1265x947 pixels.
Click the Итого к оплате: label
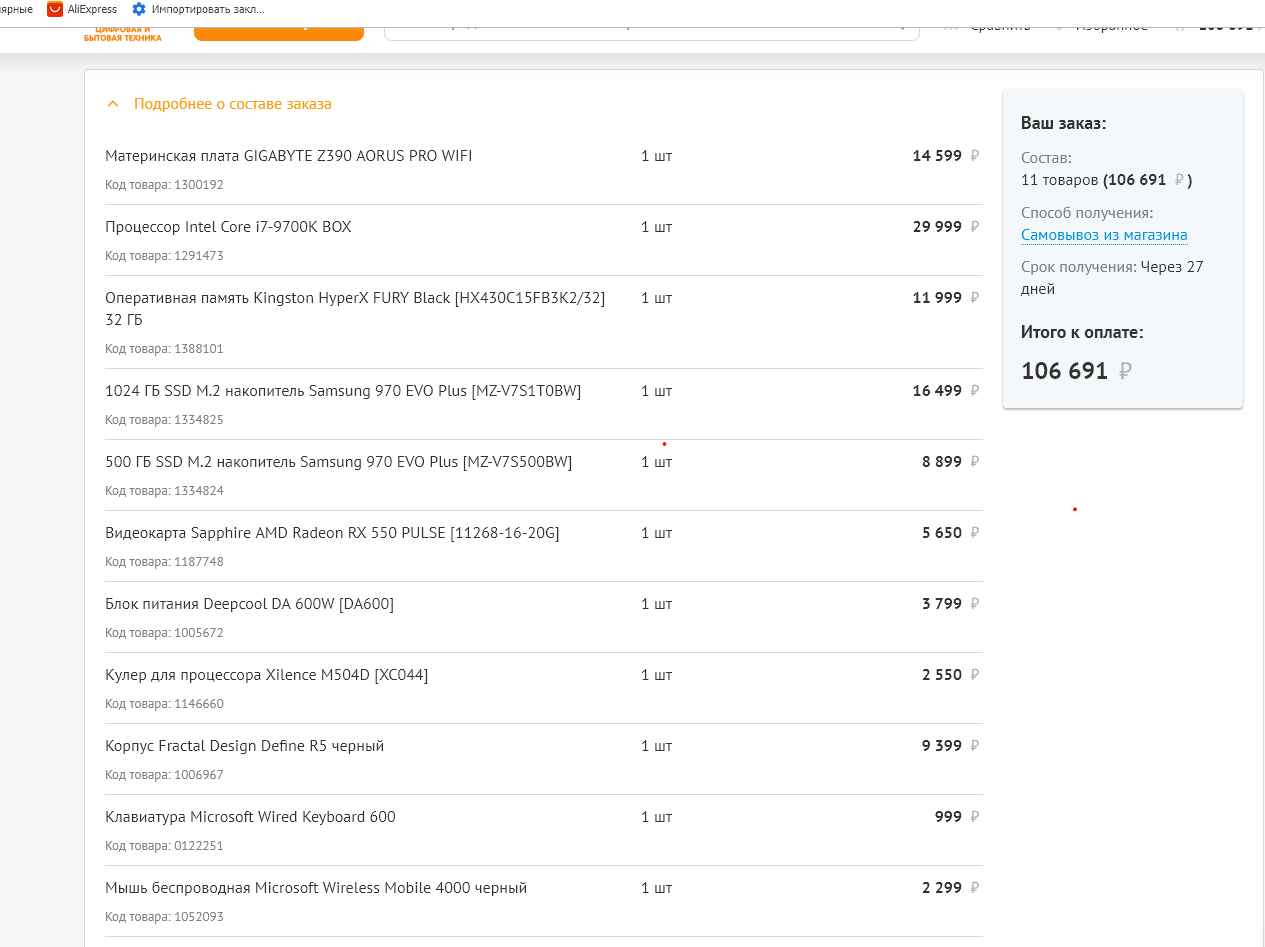(x=1082, y=332)
